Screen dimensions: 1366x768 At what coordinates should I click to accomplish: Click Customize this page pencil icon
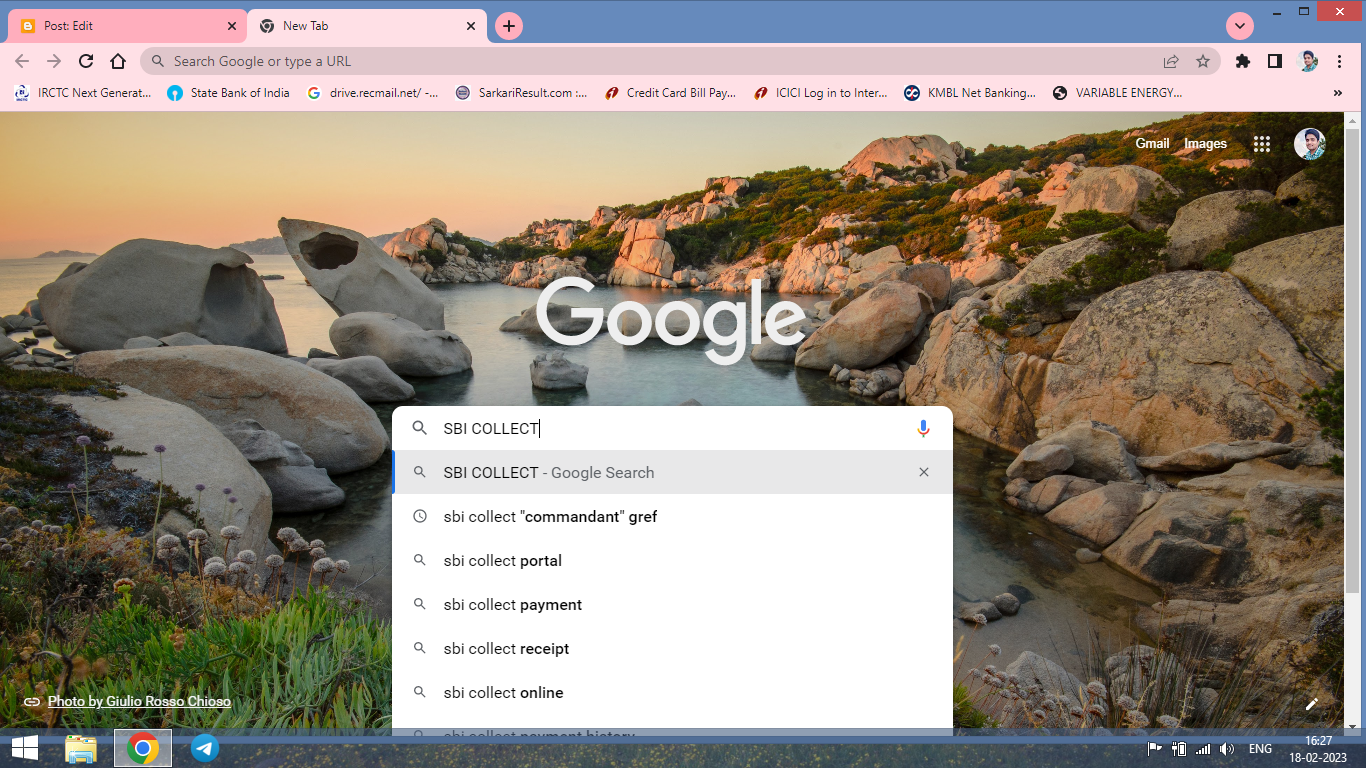pyautogui.click(x=1312, y=704)
